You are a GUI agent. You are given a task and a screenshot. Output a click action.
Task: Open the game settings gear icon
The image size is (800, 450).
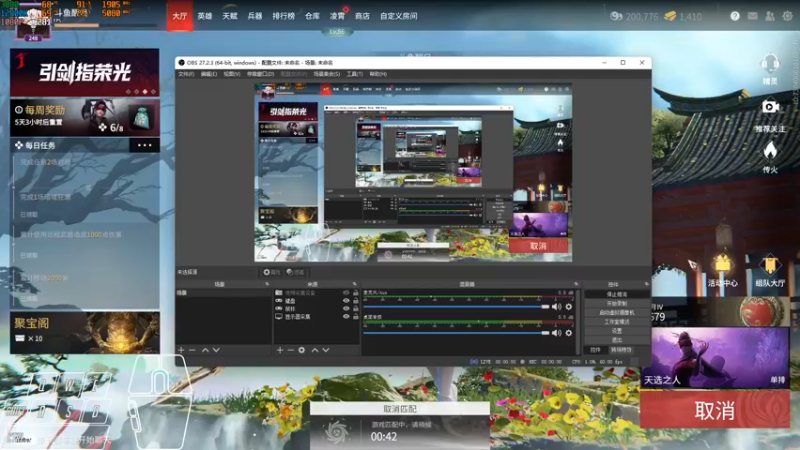tap(787, 16)
